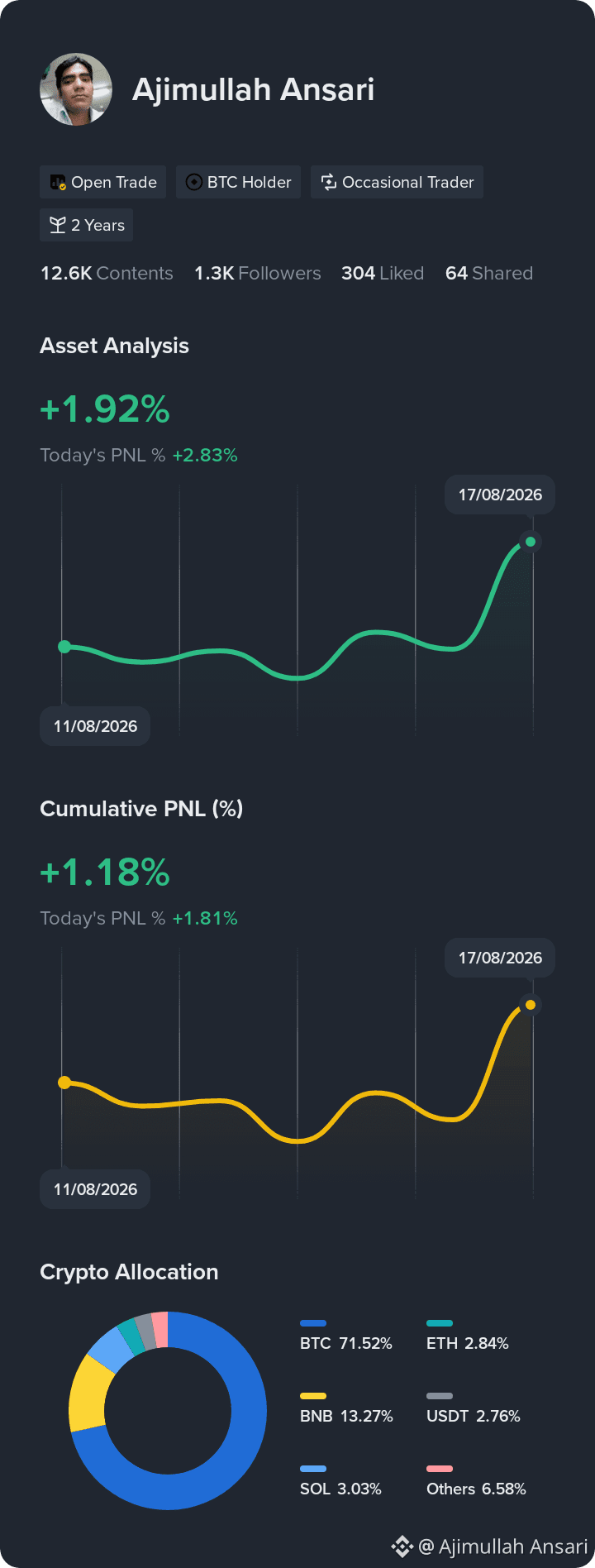Click the ETH teal legend swatch
Screen dimensions: 595x1568
point(440,1323)
